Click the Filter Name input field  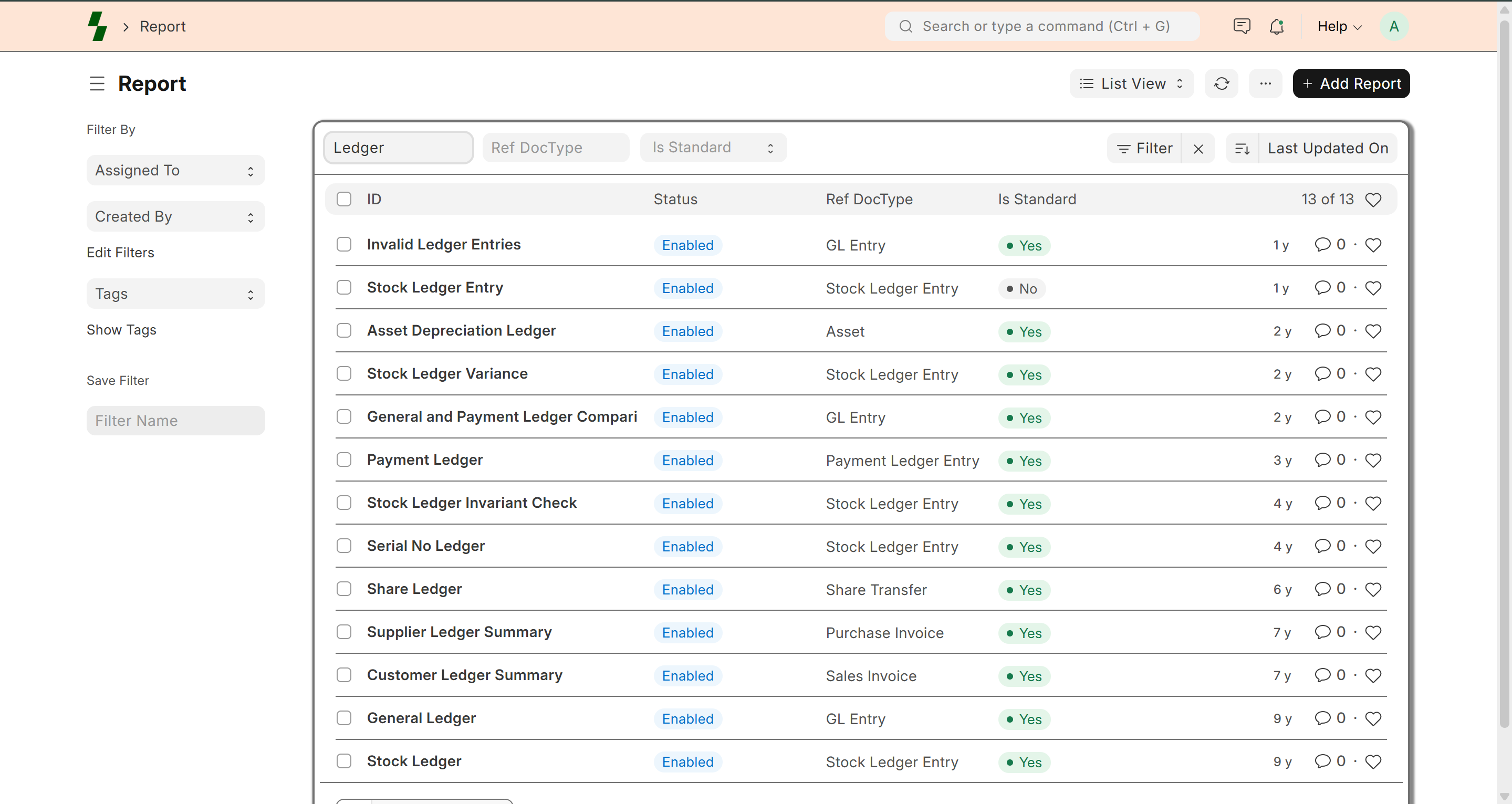pyautogui.click(x=175, y=421)
